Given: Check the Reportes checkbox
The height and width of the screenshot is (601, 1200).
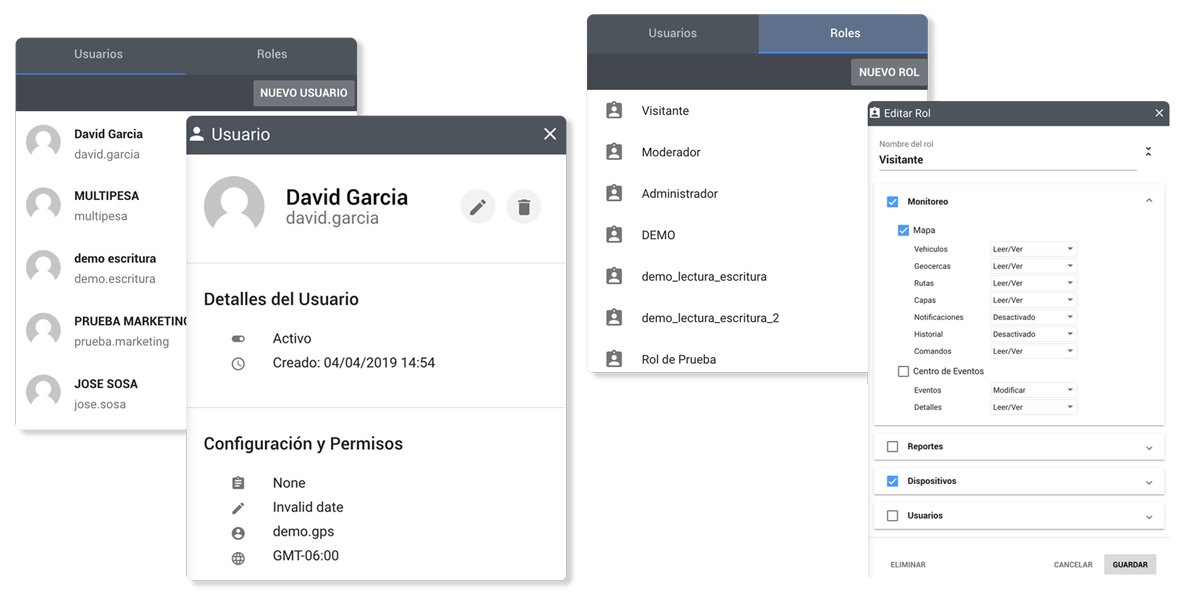Looking at the screenshot, I should [x=893, y=447].
